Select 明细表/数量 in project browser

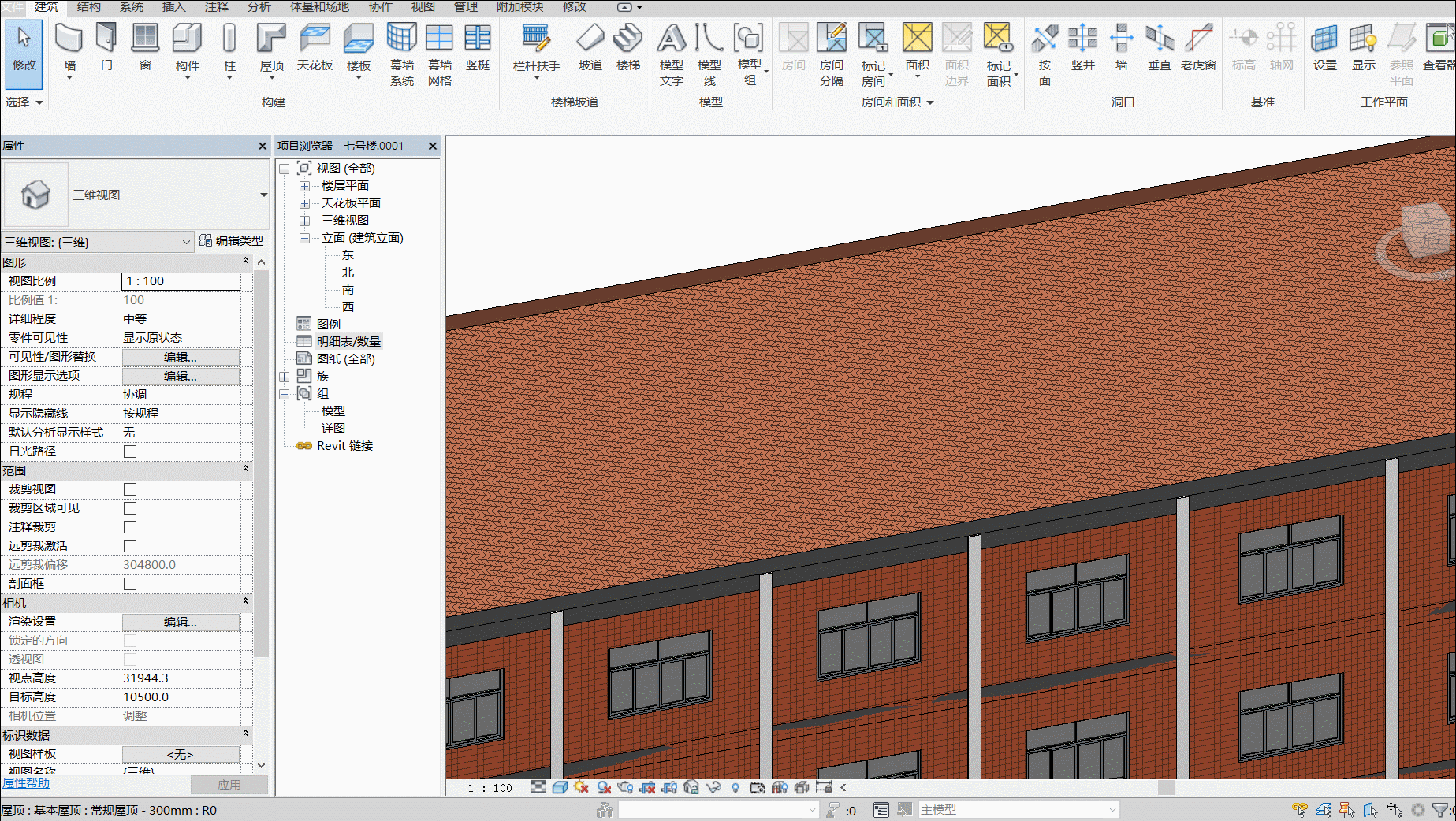pyautogui.click(x=348, y=342)
